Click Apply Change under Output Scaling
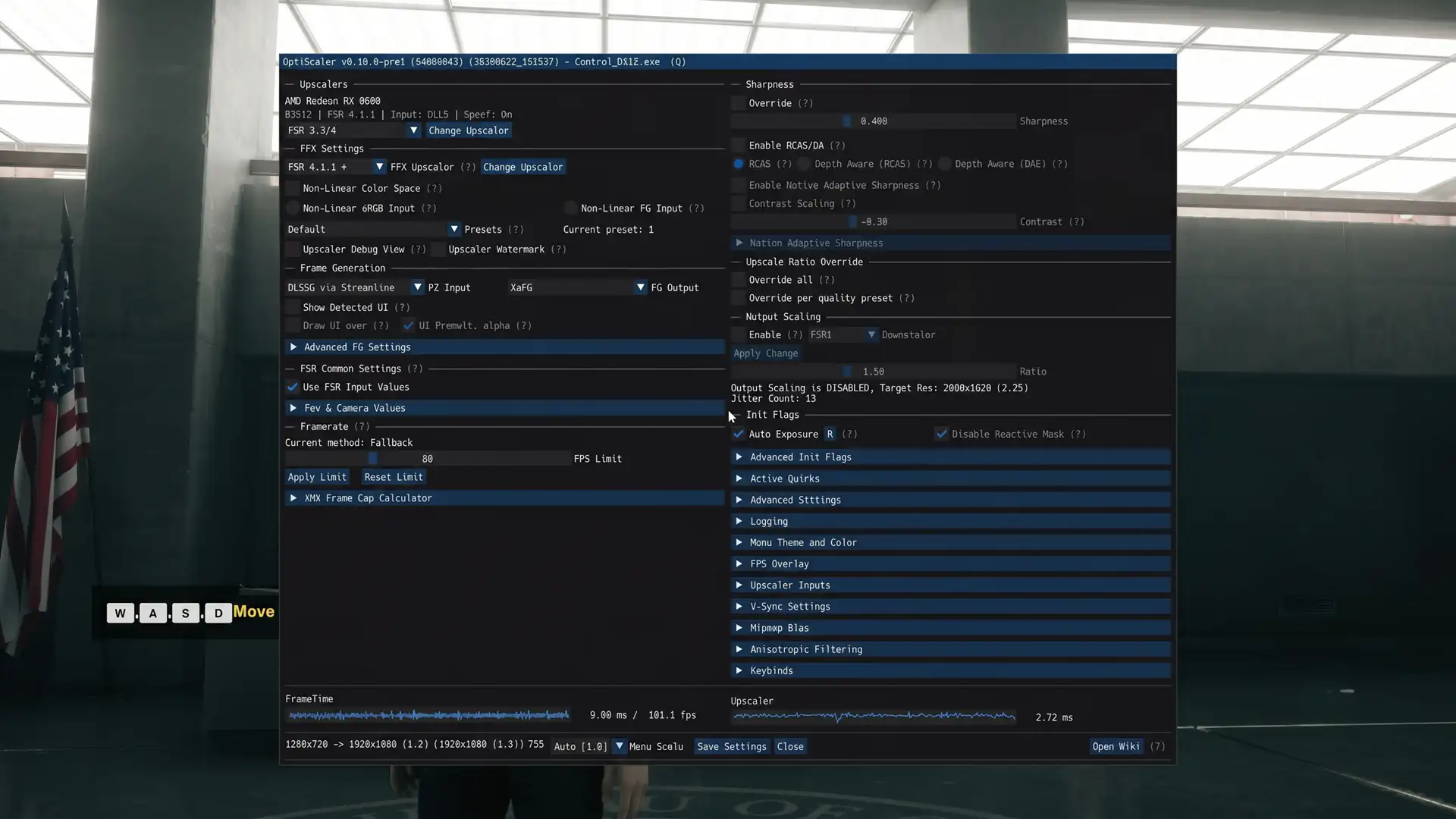Image resolution: width=1456 pixels, height=819 pixels. [766, 353]
